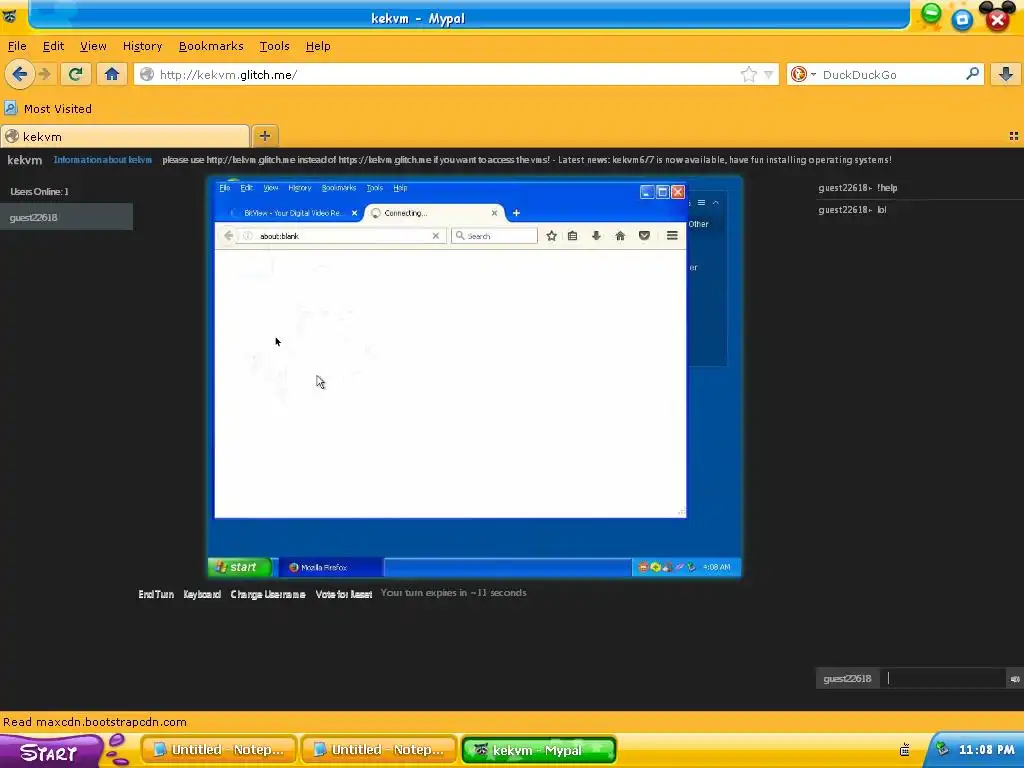Close the Connecting tab in VM Firefox
This screenshot has width=1024, height=768.
(x=494, y=213)
